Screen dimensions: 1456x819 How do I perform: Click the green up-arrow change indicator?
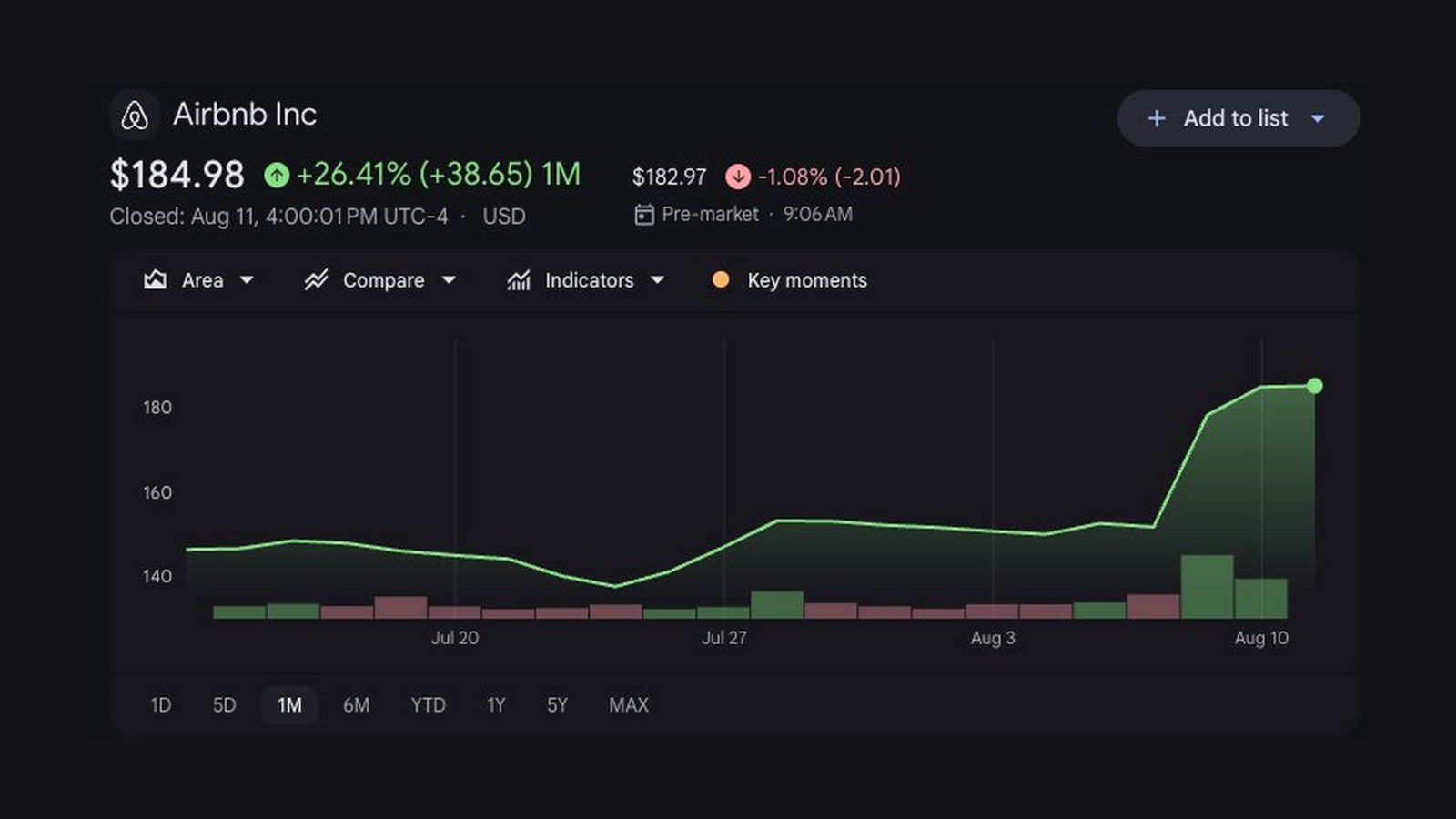coord(277,175)
